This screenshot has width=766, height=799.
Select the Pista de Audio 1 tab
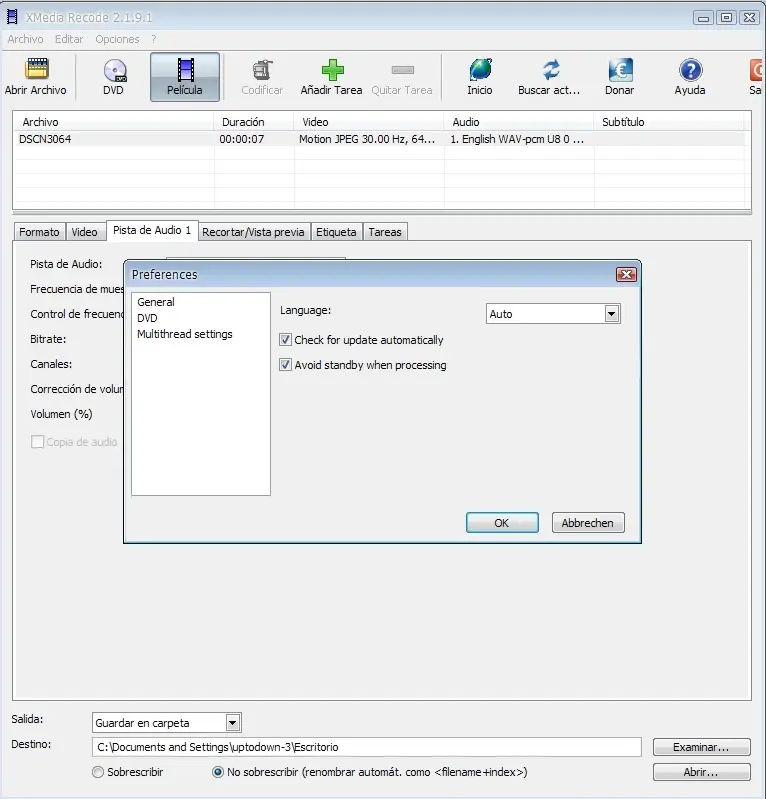(152, 230)
